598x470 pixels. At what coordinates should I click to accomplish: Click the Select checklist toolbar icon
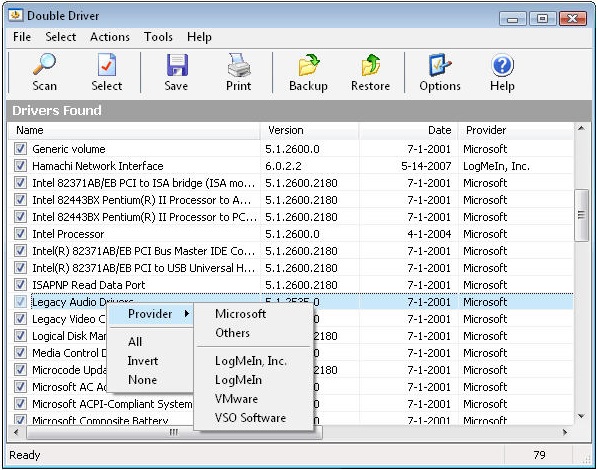[x=106, y=64]
